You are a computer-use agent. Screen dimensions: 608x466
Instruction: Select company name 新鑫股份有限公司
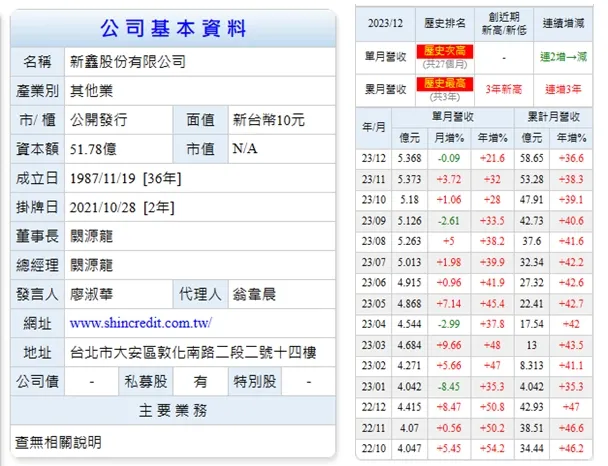pyautogui.click(x=128, y=62)
